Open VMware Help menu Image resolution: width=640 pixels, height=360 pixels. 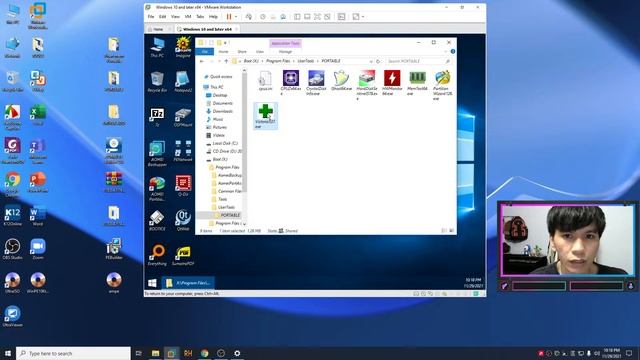pos(213,17)
